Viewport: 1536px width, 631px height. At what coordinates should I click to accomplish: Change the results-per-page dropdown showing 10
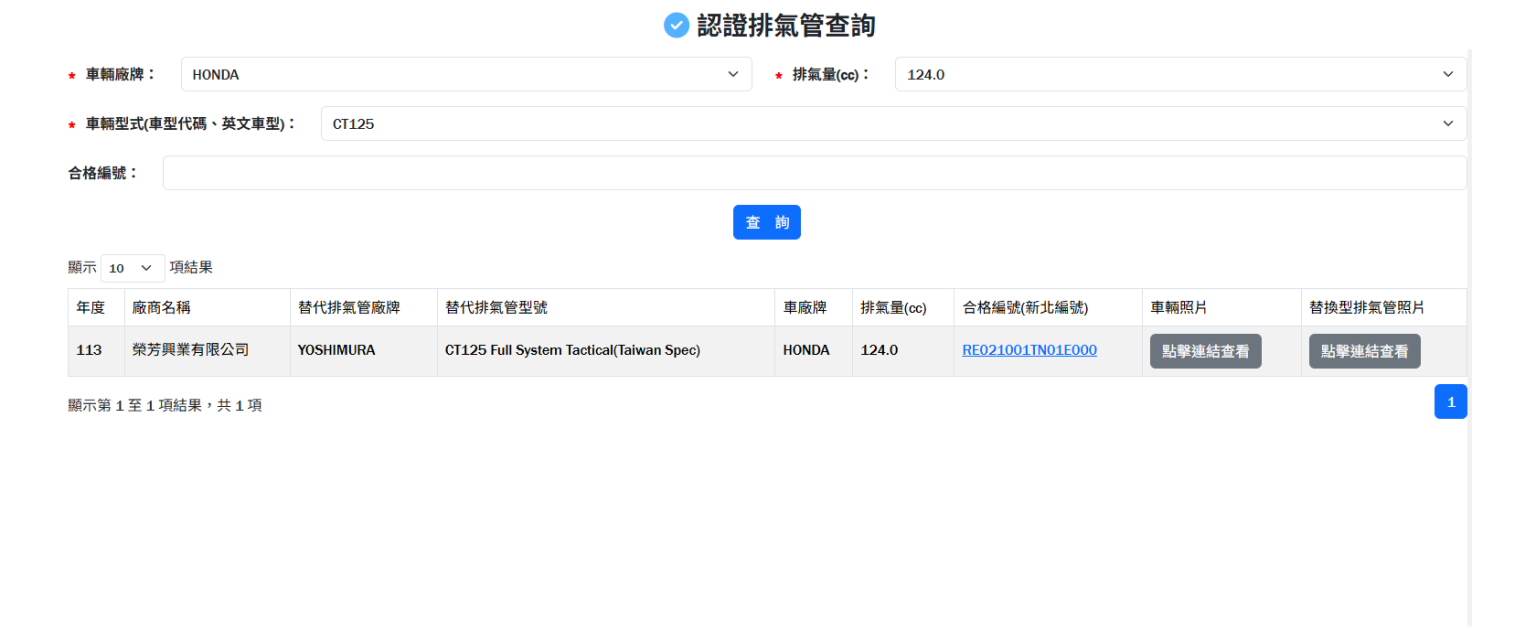click(x=132, y=268)
